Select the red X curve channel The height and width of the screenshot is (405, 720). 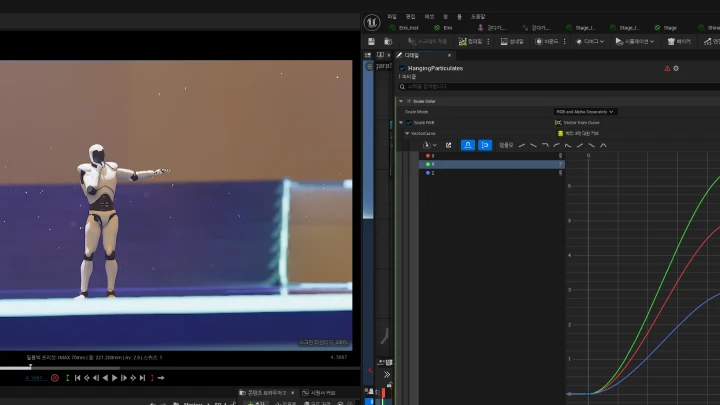pos(492,156)
